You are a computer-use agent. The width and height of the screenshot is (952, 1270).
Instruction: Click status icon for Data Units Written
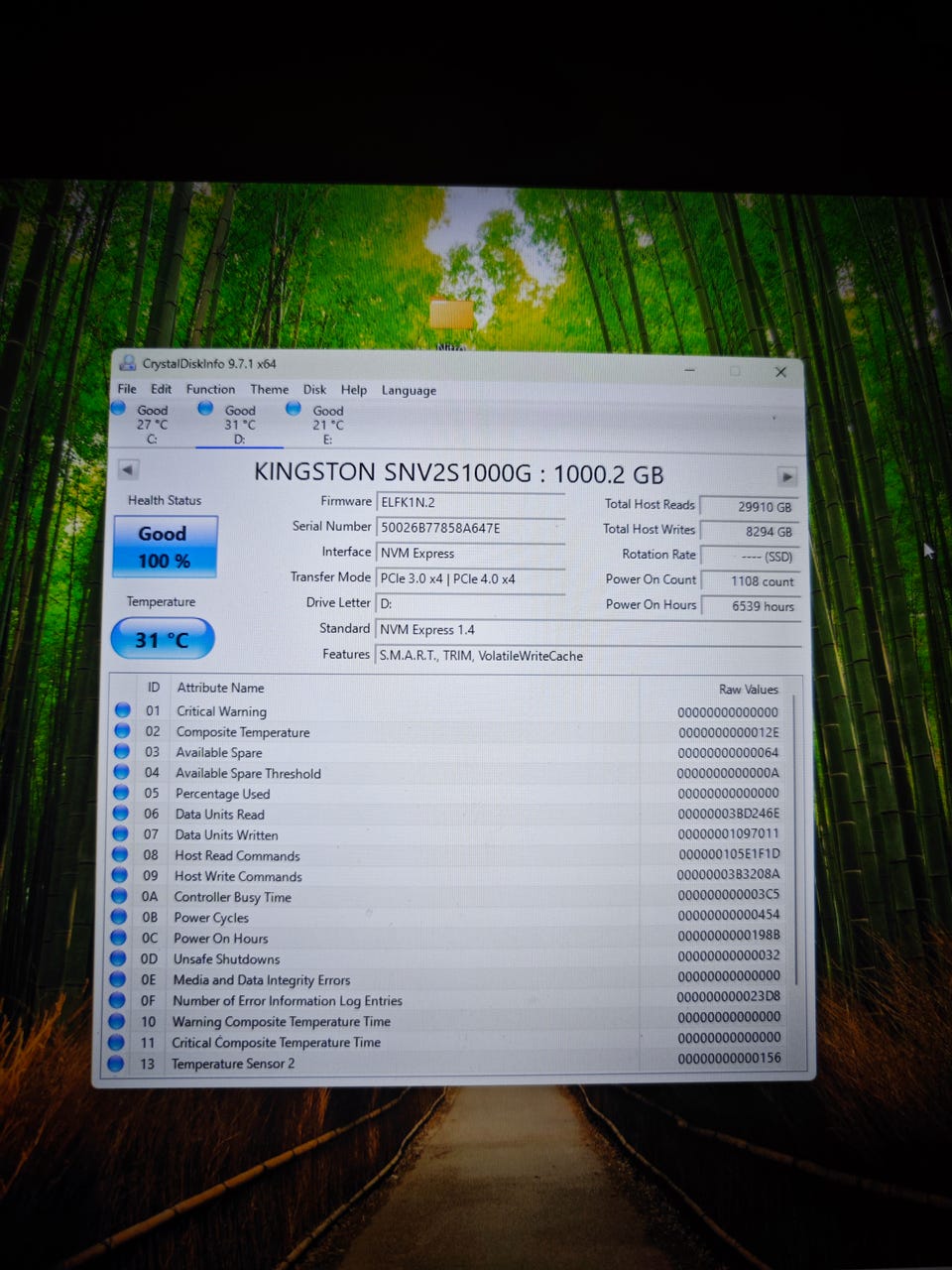[120, 833]
